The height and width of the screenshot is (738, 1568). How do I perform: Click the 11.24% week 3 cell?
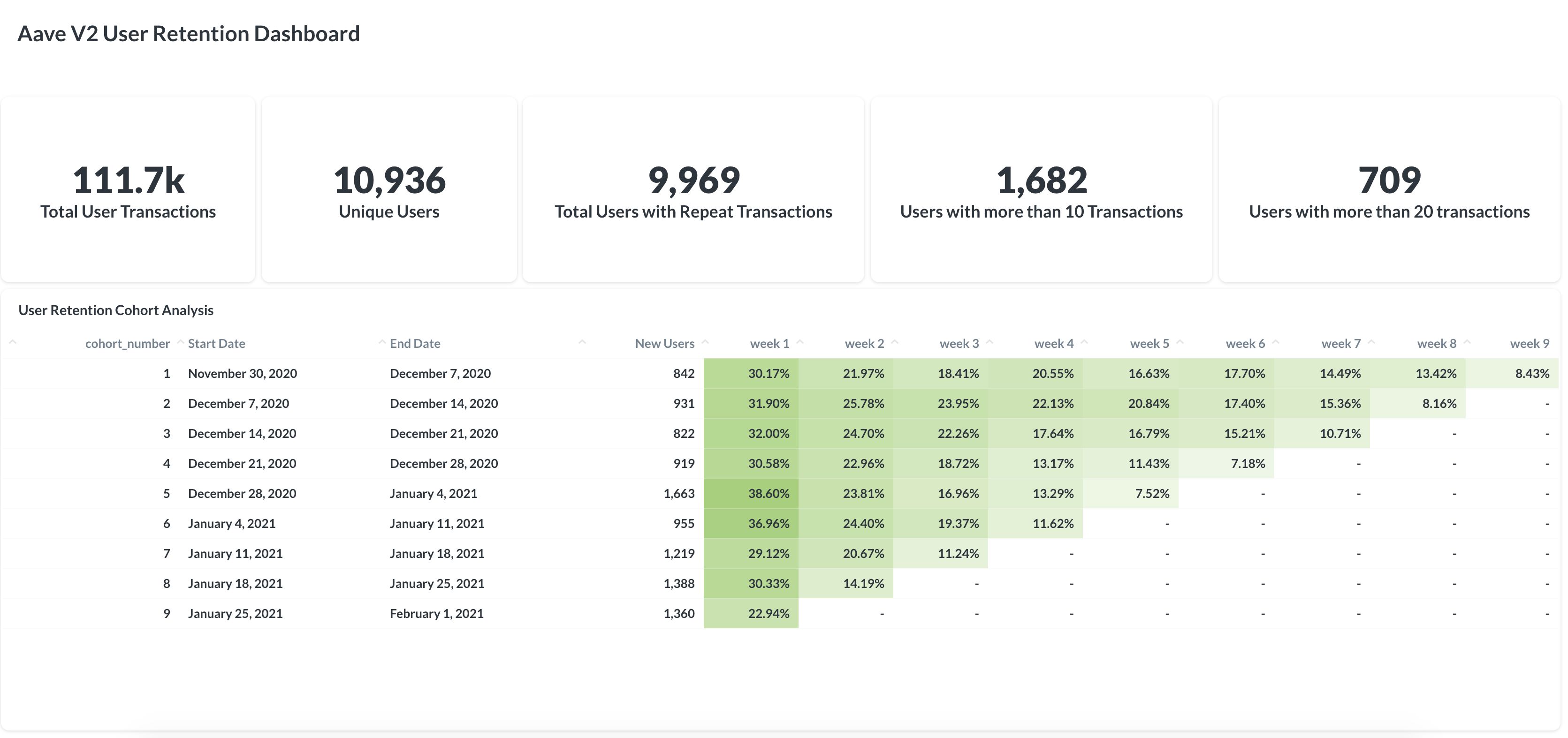tap(941, 554)
